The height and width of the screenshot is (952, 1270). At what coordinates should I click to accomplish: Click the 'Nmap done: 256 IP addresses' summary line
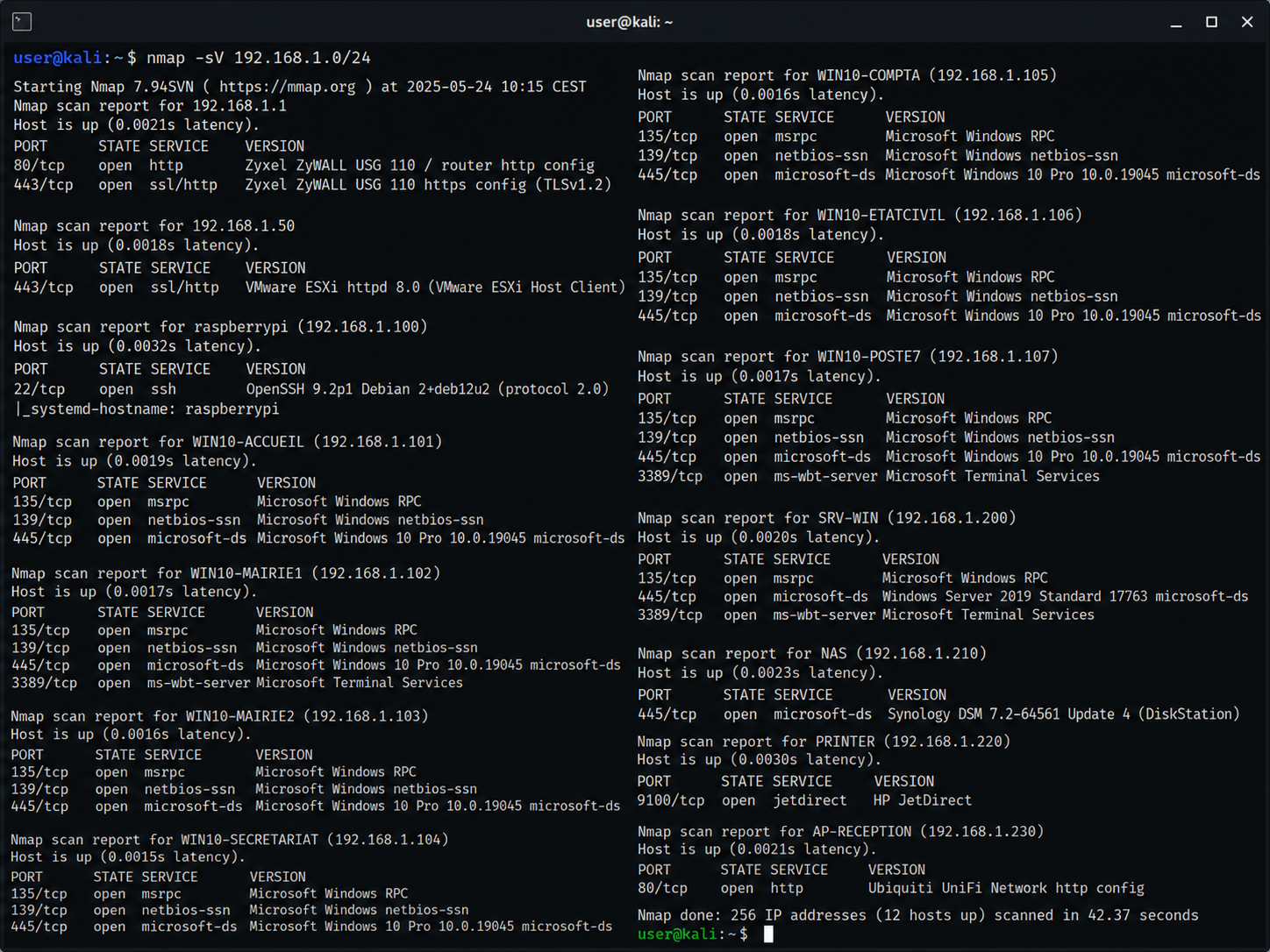917,915
